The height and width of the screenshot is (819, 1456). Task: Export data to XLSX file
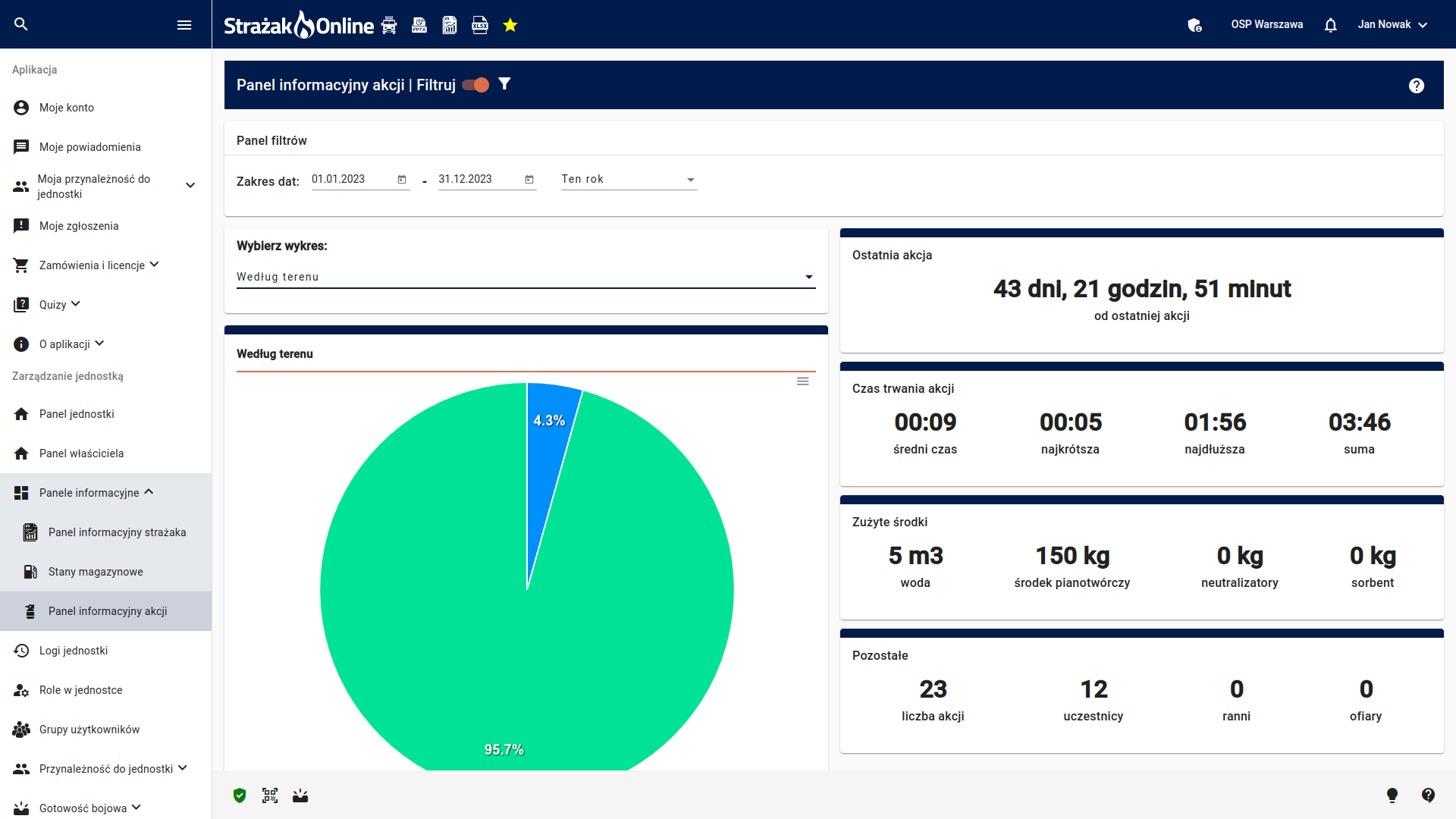(480, 25)
